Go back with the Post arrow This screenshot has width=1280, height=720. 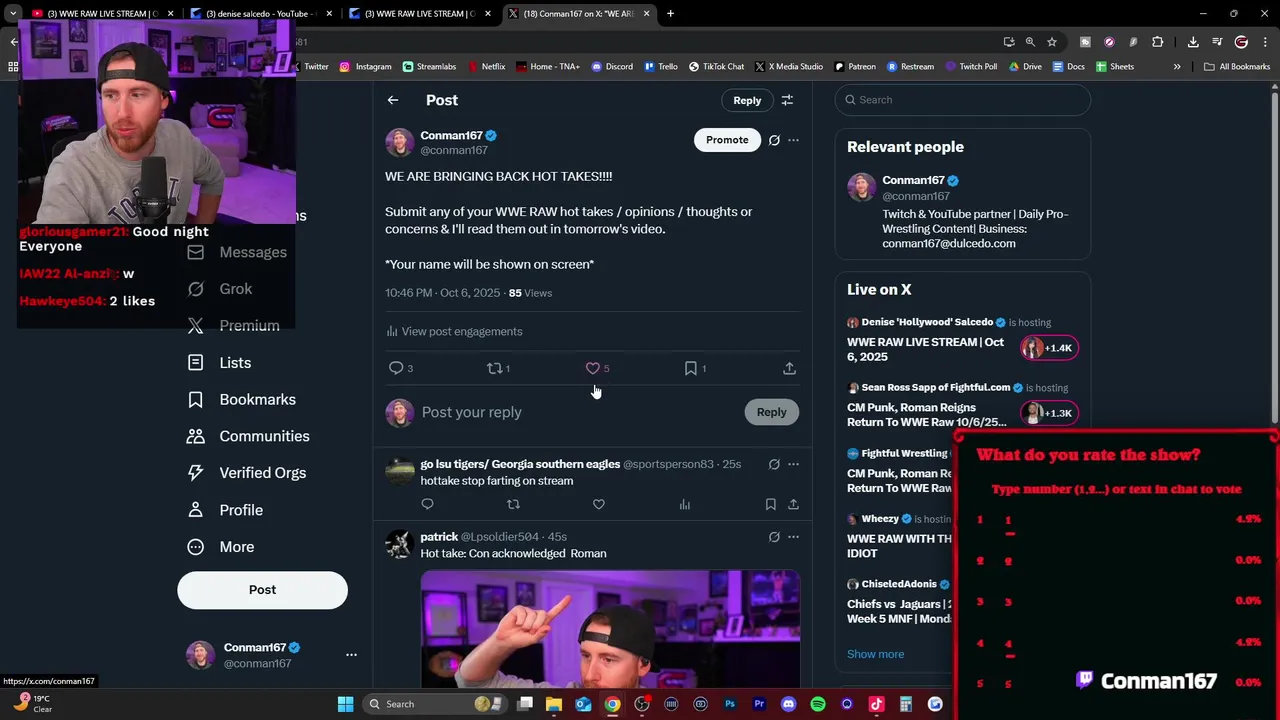coord(393,100)
